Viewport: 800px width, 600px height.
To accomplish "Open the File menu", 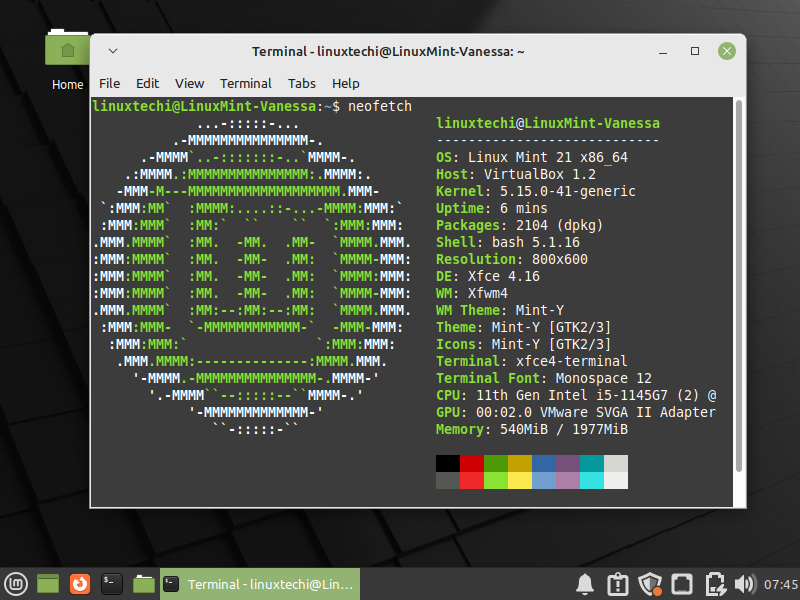I will pos(110,83).
